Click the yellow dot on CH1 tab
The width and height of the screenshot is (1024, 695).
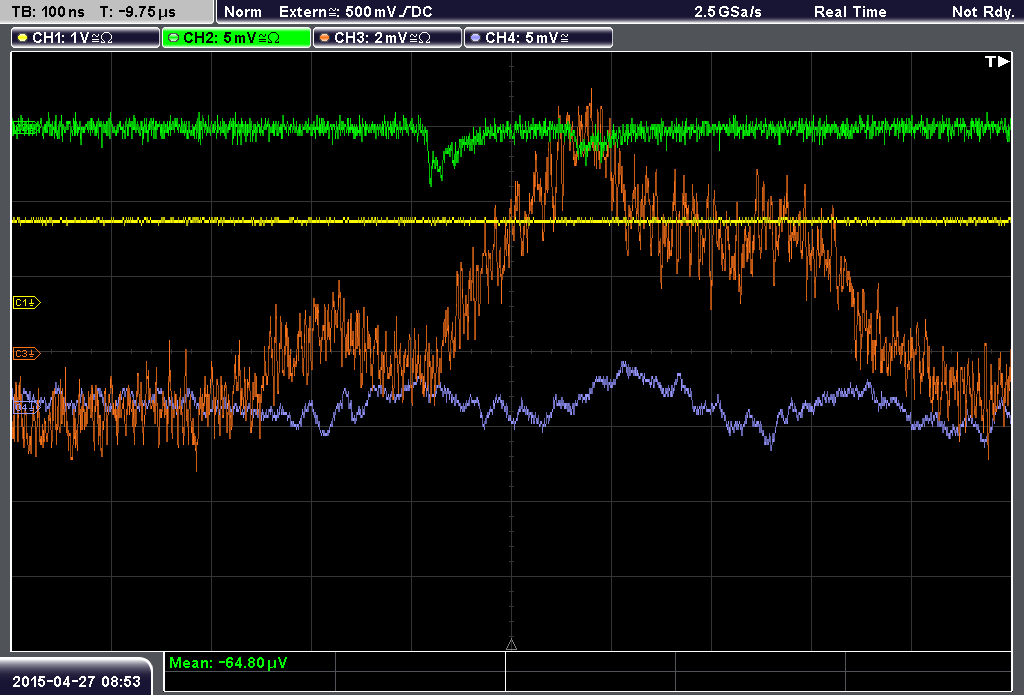pyautogui.click(x=23, y=38)
